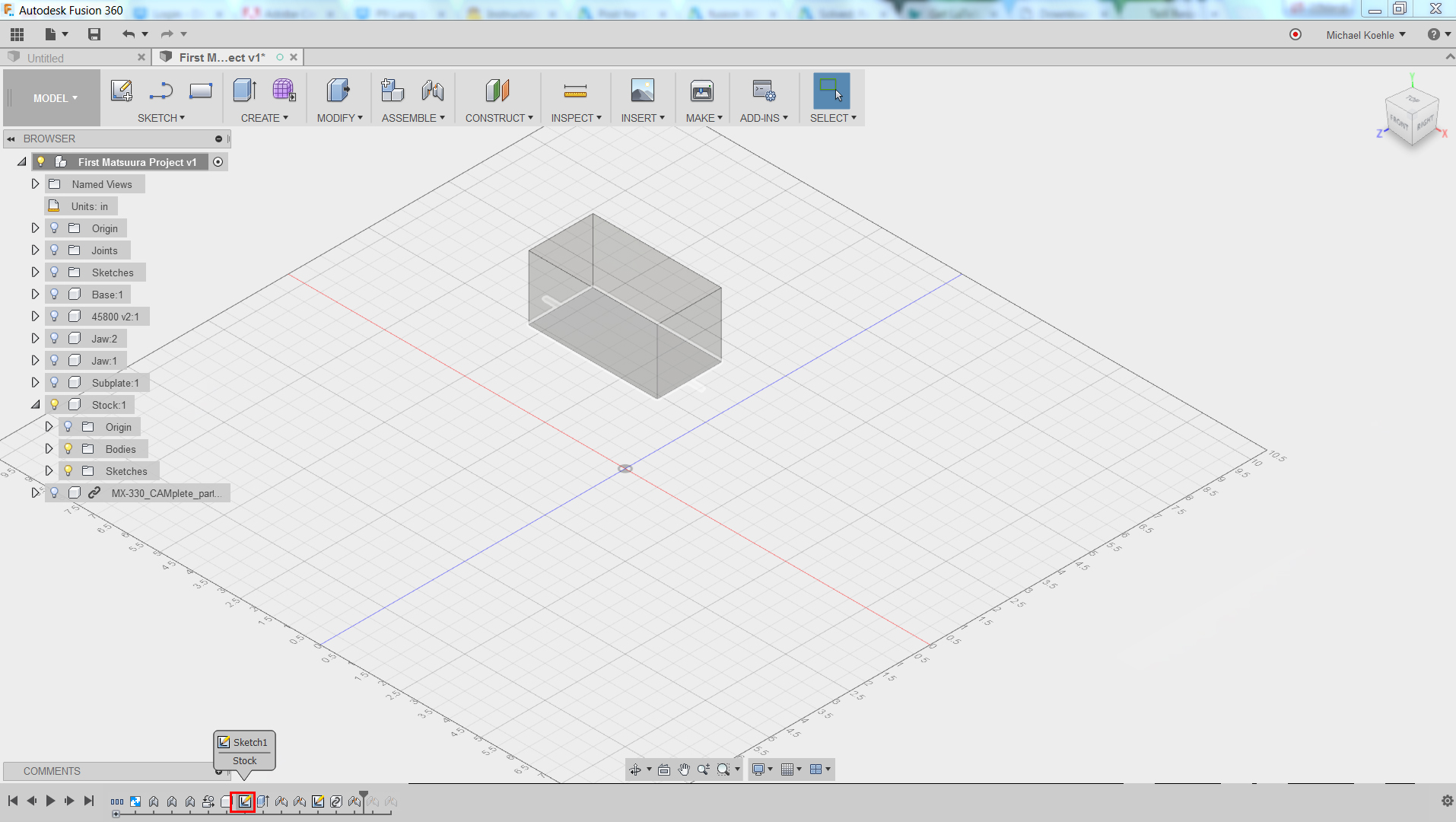1456x822 pixels.
Task: Toggle visibility of Origin under root
Action: (x=55, y=228)
